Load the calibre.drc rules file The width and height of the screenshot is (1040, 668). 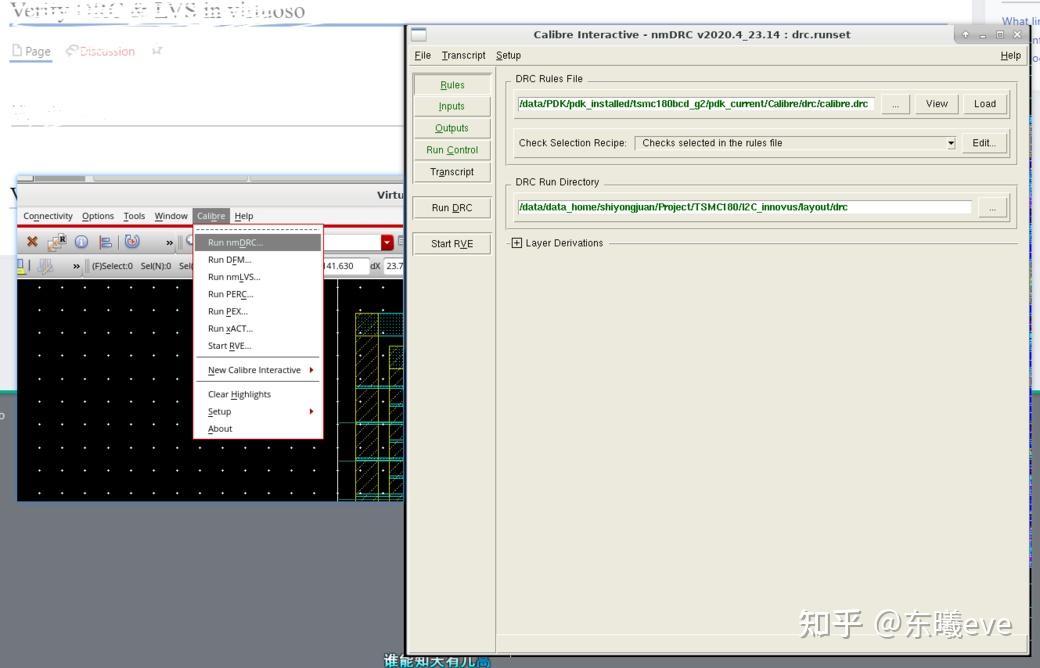click(x=984, y=103)
